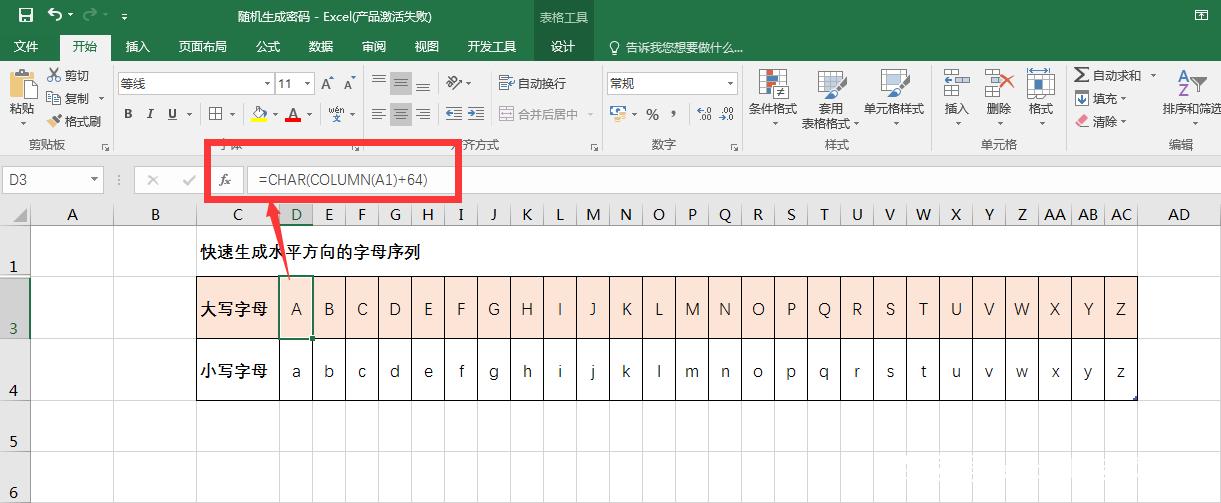Switch to Formulas (公式) tab

pyautogui.click(x=267, y=47)
